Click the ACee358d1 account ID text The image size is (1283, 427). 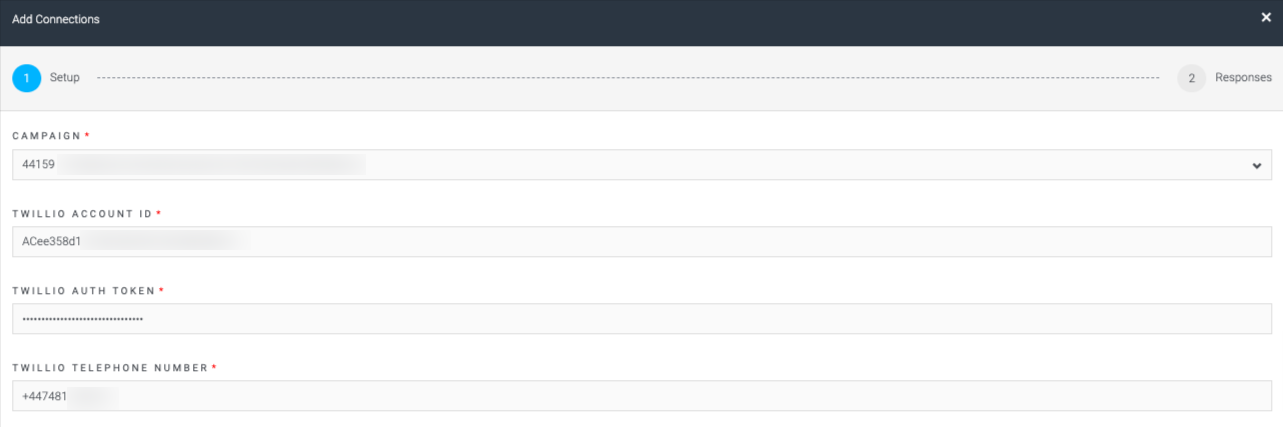(51, 242)
